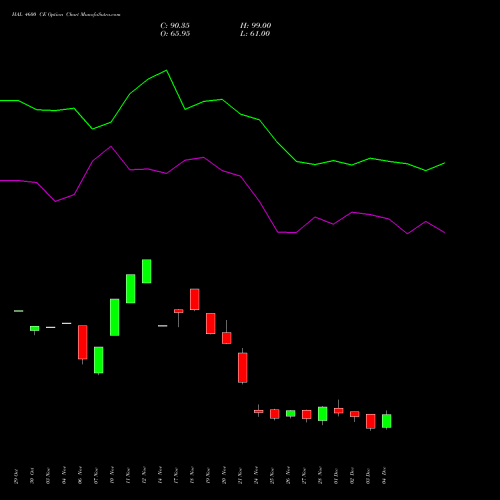Click the green candlestick for 30 Oct
The image size is (500, 500).
click(35, 328)
